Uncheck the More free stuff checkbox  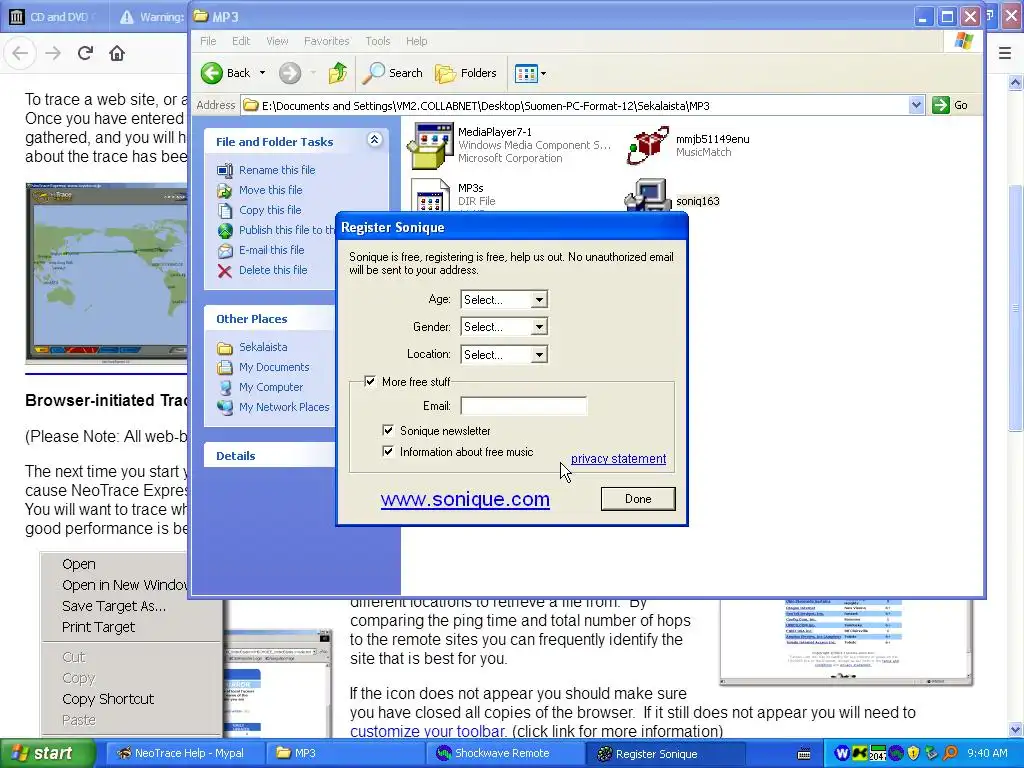(370, 381)
